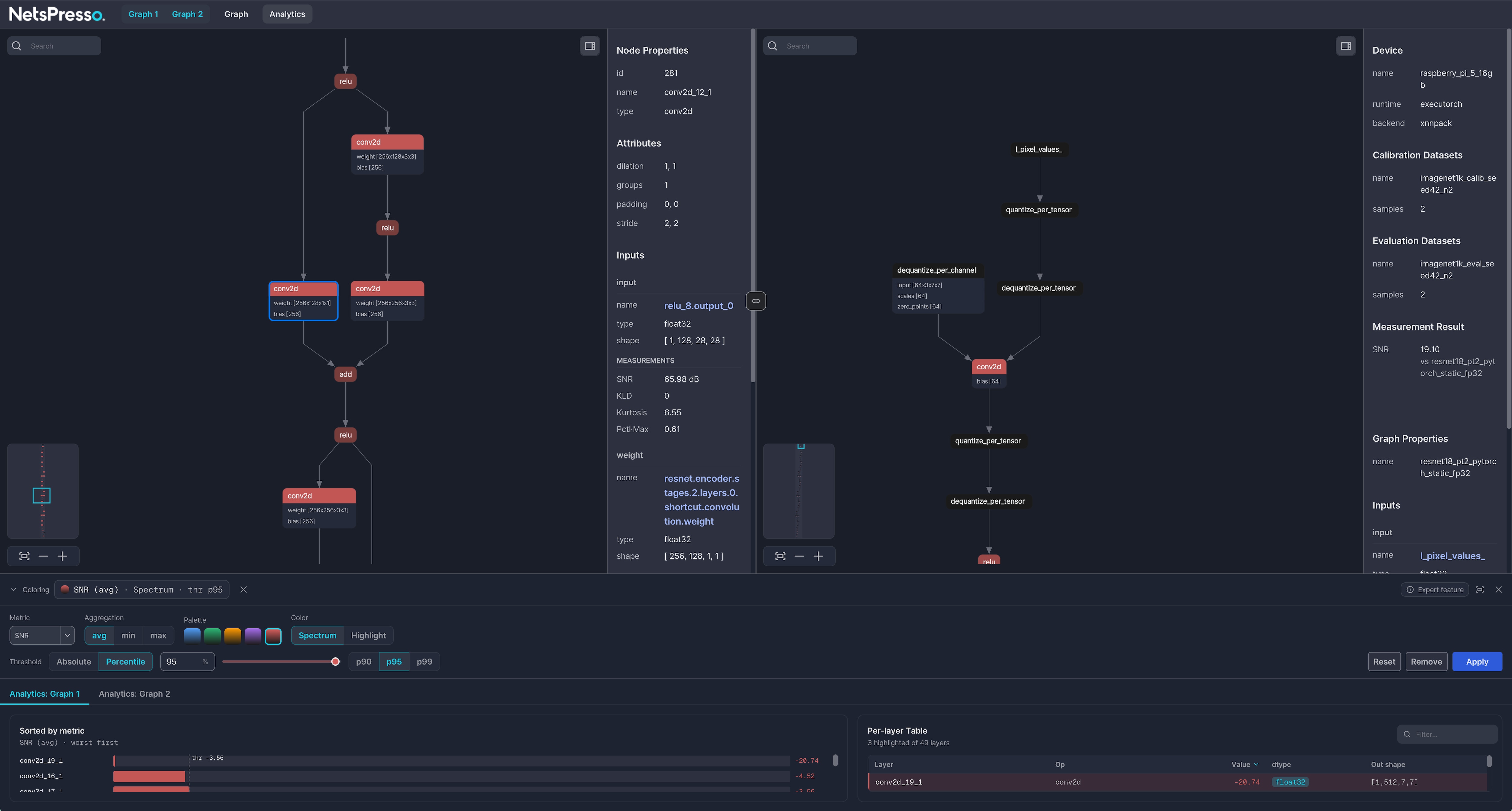The width and height of the screenshot is (1512, 811).
Task: Pick the blue palette swatch
Action: click(x=192, y=636)
